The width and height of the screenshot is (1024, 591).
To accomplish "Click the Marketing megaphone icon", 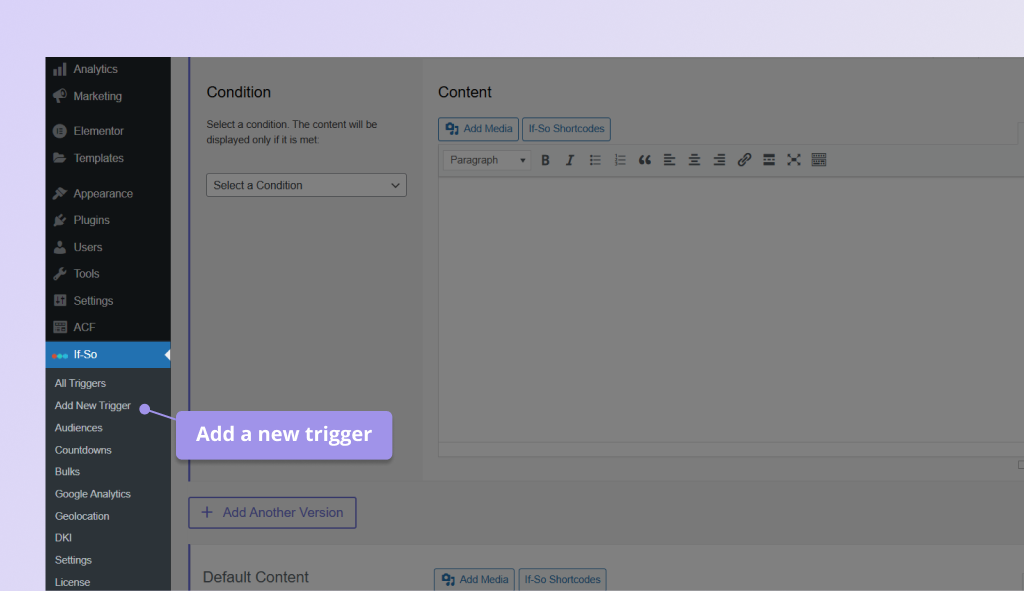I will click(62, 96).
